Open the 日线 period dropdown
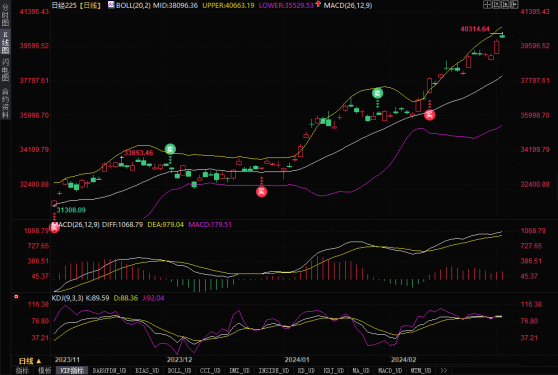 point(30,361)
